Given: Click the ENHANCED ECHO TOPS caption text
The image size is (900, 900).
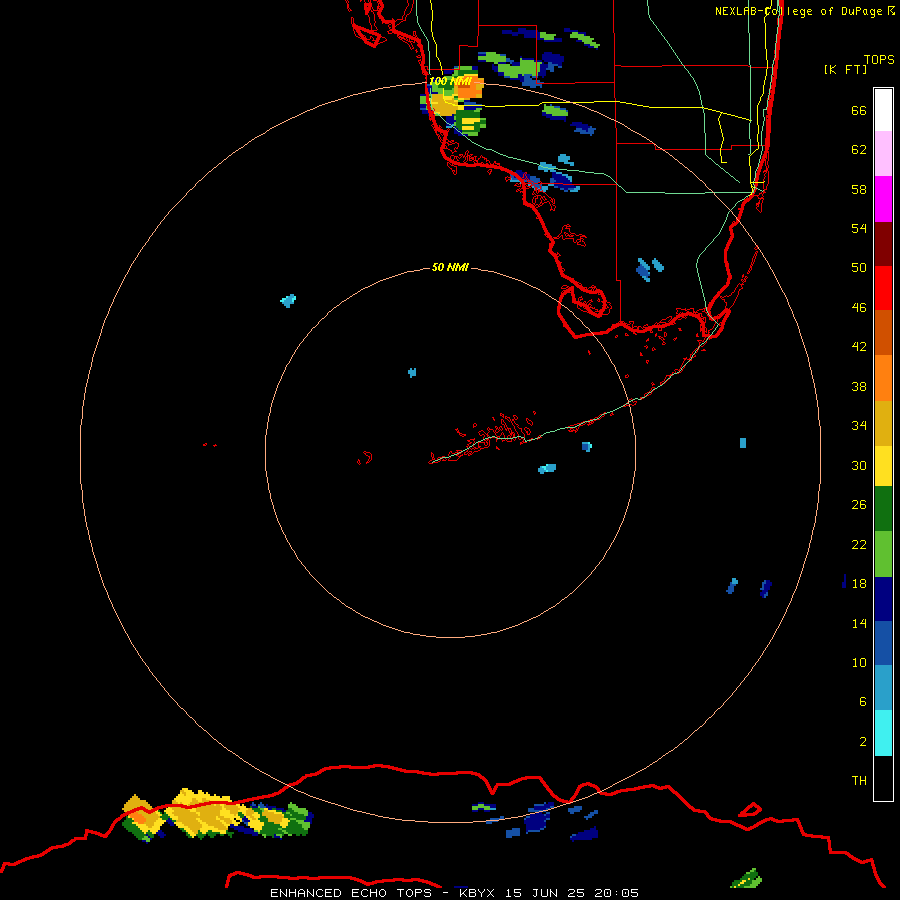Looking at the screenshot, I should [x=351, y=893].
